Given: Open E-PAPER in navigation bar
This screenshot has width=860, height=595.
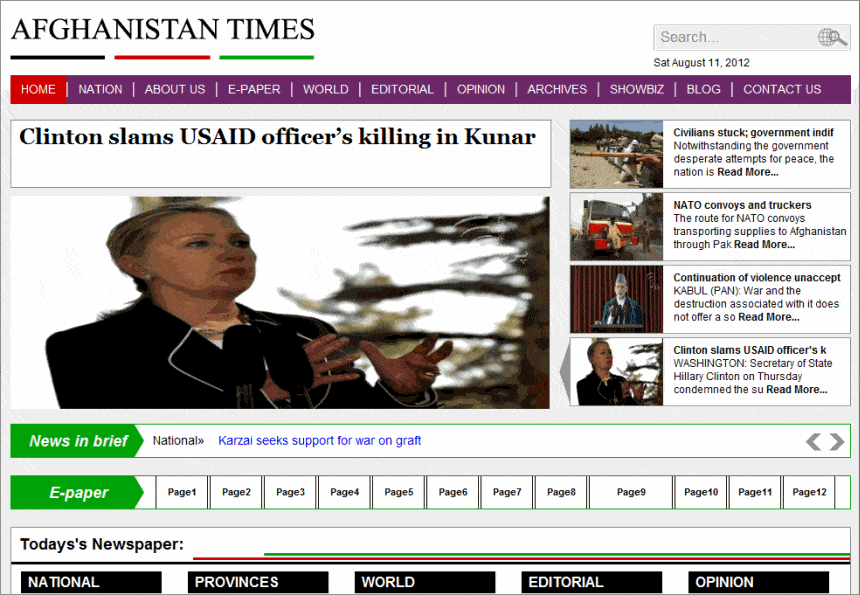Looking at the screenshot, I should point(254,89).
